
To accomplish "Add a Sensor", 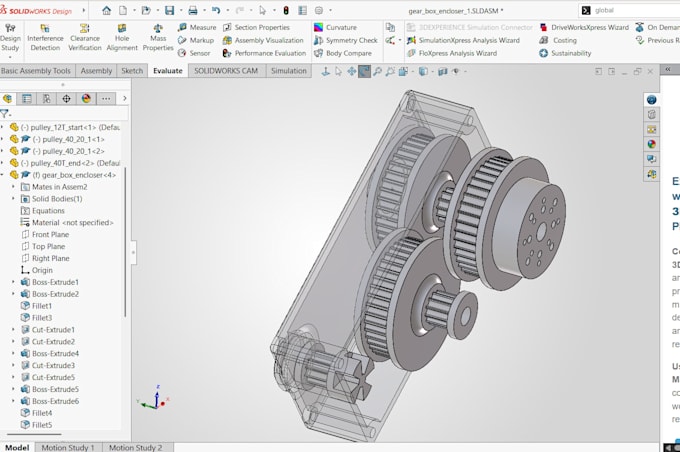I will (x=194, y=53).
